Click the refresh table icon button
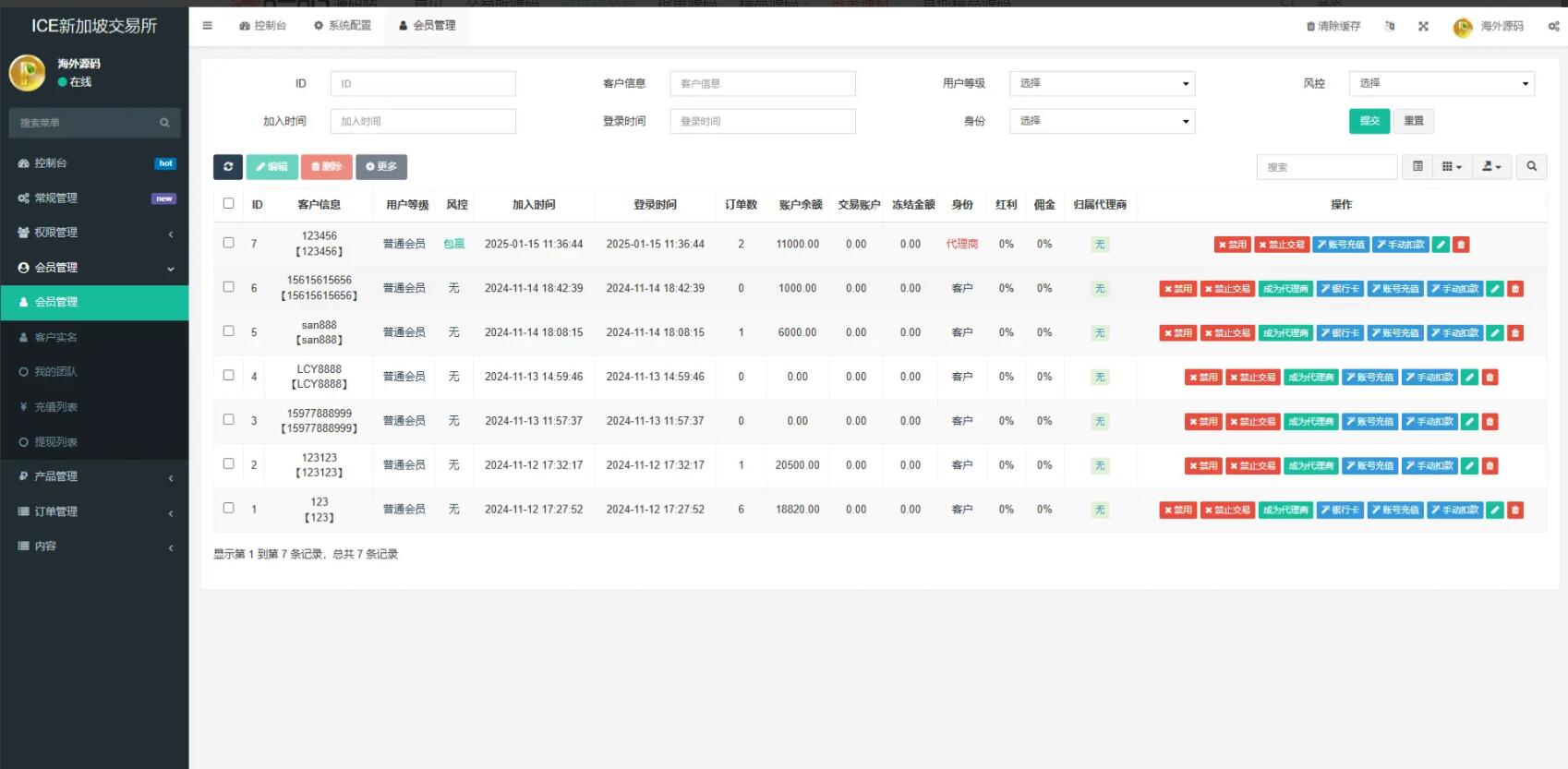This screenshot has width=1568, height=769. pyautogui.click(x=228, y=167)
